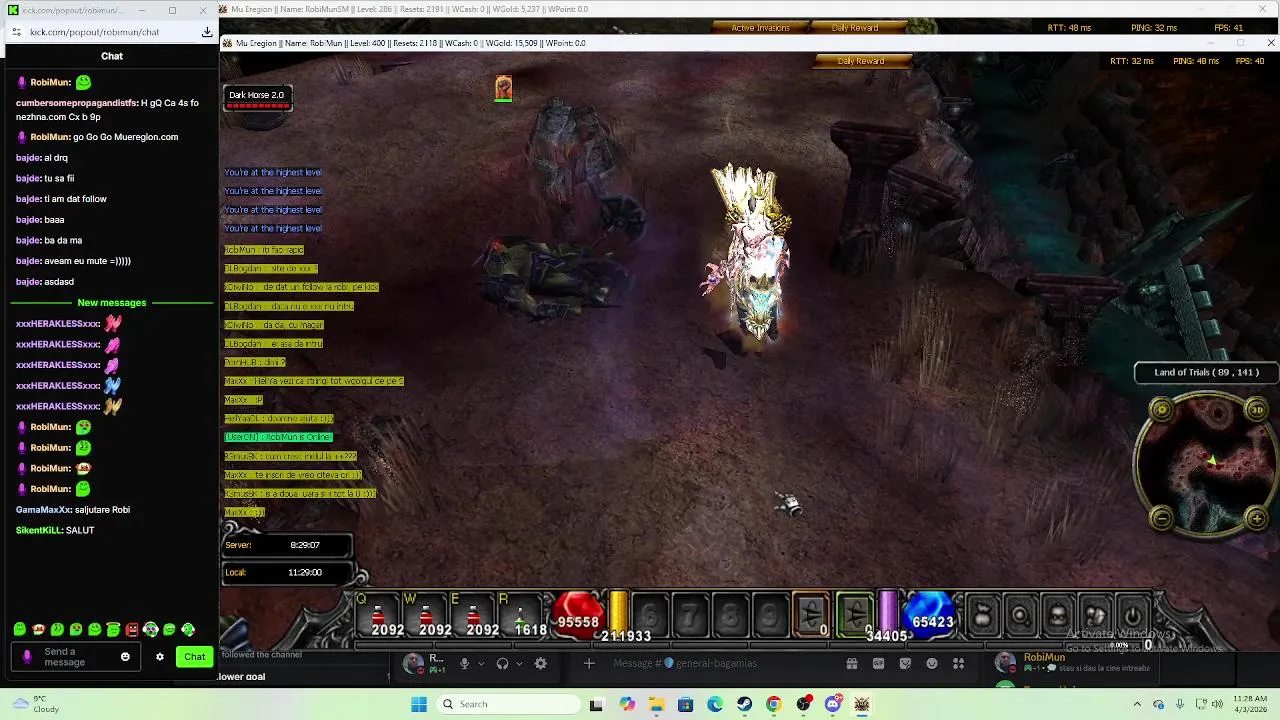Open chat settings gear in Kick popout

(159, 657)
